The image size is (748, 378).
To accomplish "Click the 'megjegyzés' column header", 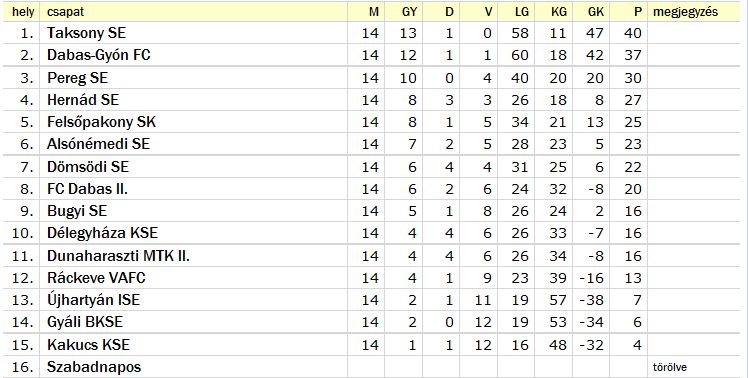I will click(685, 12).
